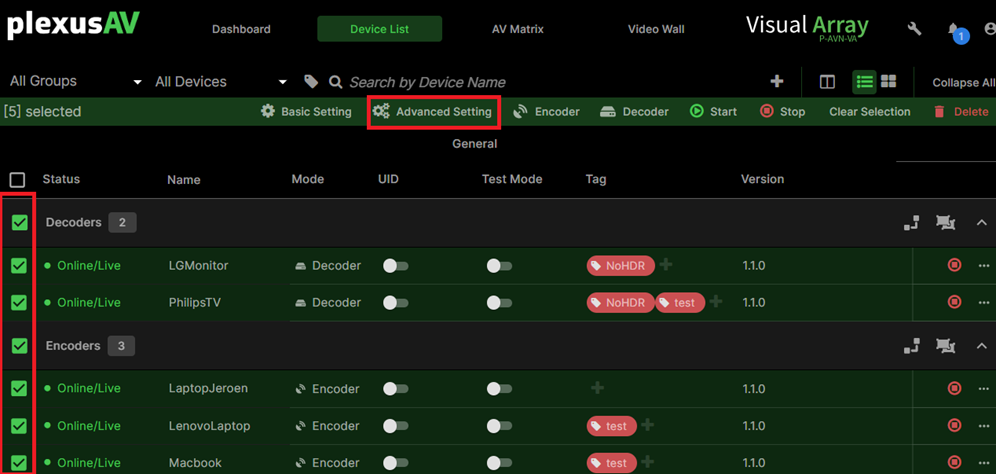Open more options for PhilipsTV row
996x474 pixels.
(984, 302)
